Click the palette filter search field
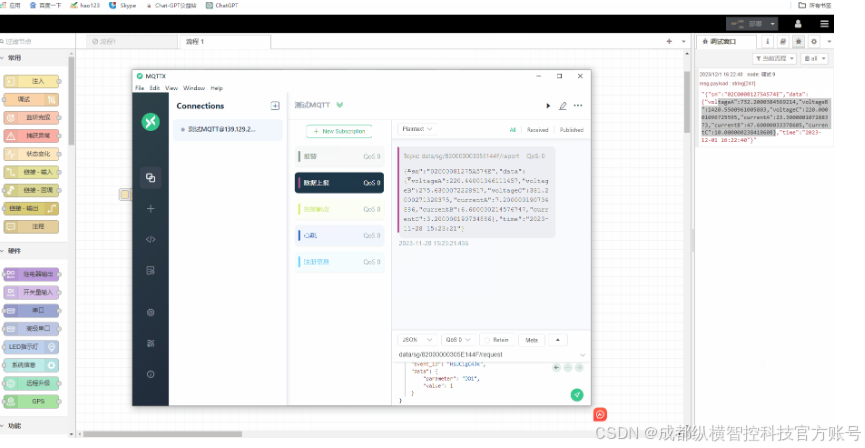The image size is (865, 448). [x=36, y=41]
